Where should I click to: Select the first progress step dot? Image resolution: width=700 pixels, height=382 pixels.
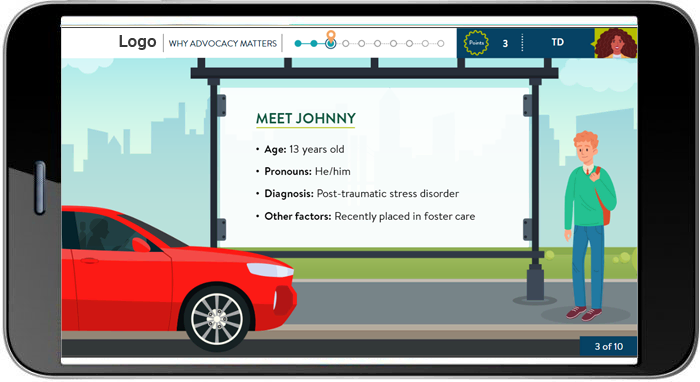tap(298, 43)
